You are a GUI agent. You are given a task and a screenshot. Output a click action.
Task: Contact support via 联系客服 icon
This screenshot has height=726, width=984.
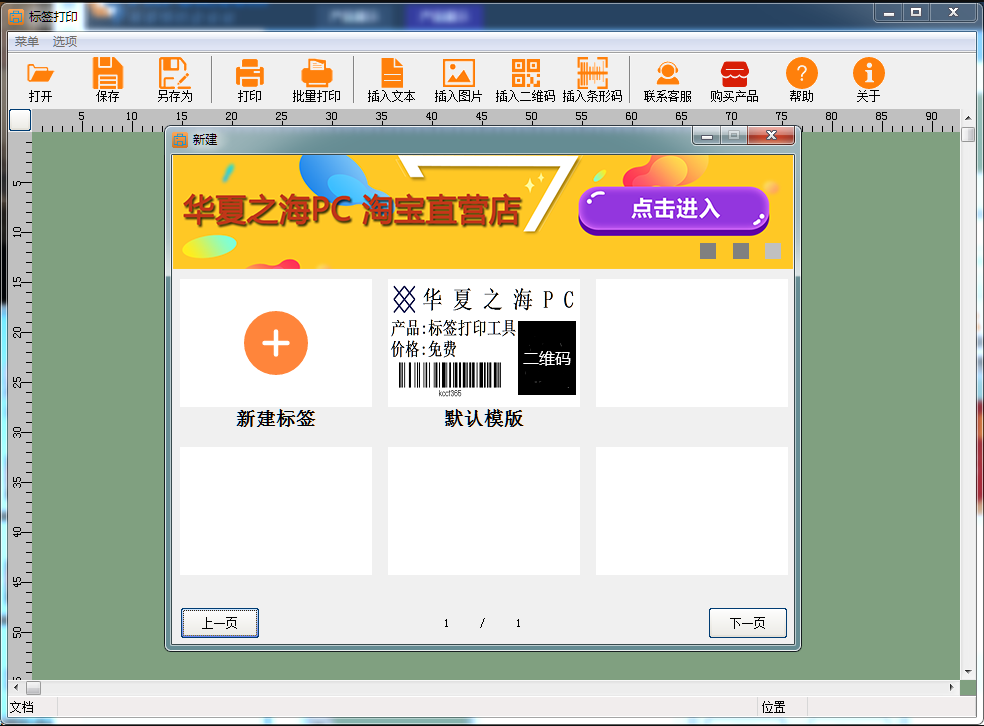click(x=667, y=74)
